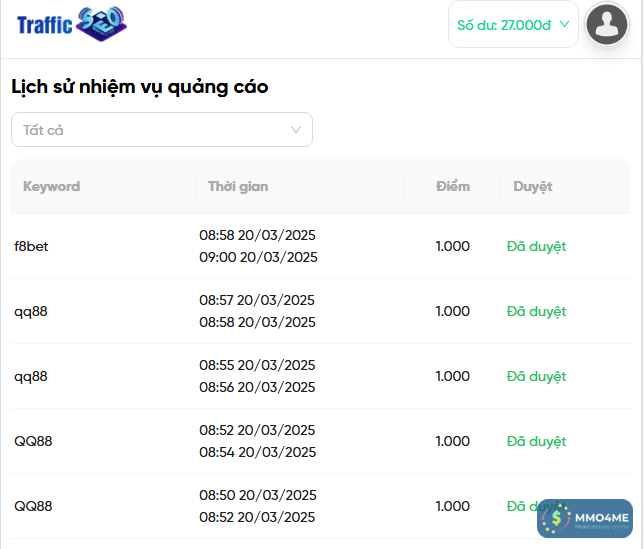644x549 pixels.
Task: Expand the Số dư balance dropdown
Action: (513, 25)
